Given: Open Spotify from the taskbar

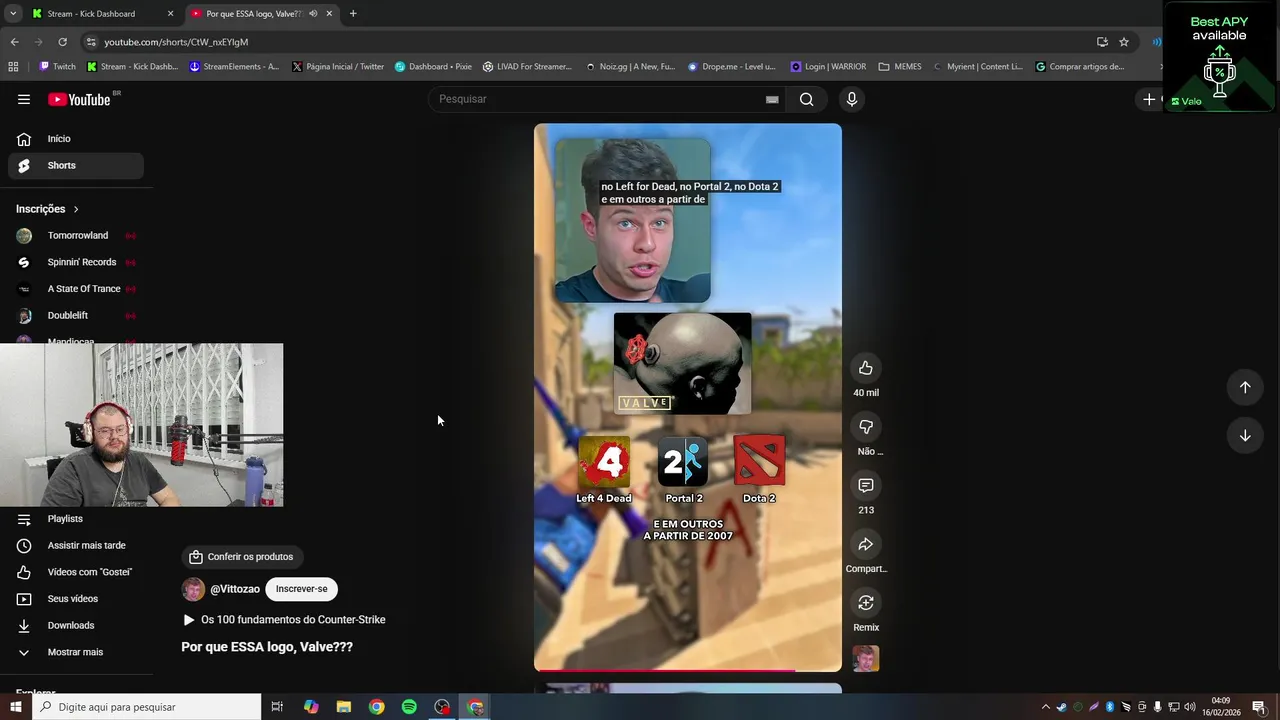Looking at the screenshot, I should point(409,707).
